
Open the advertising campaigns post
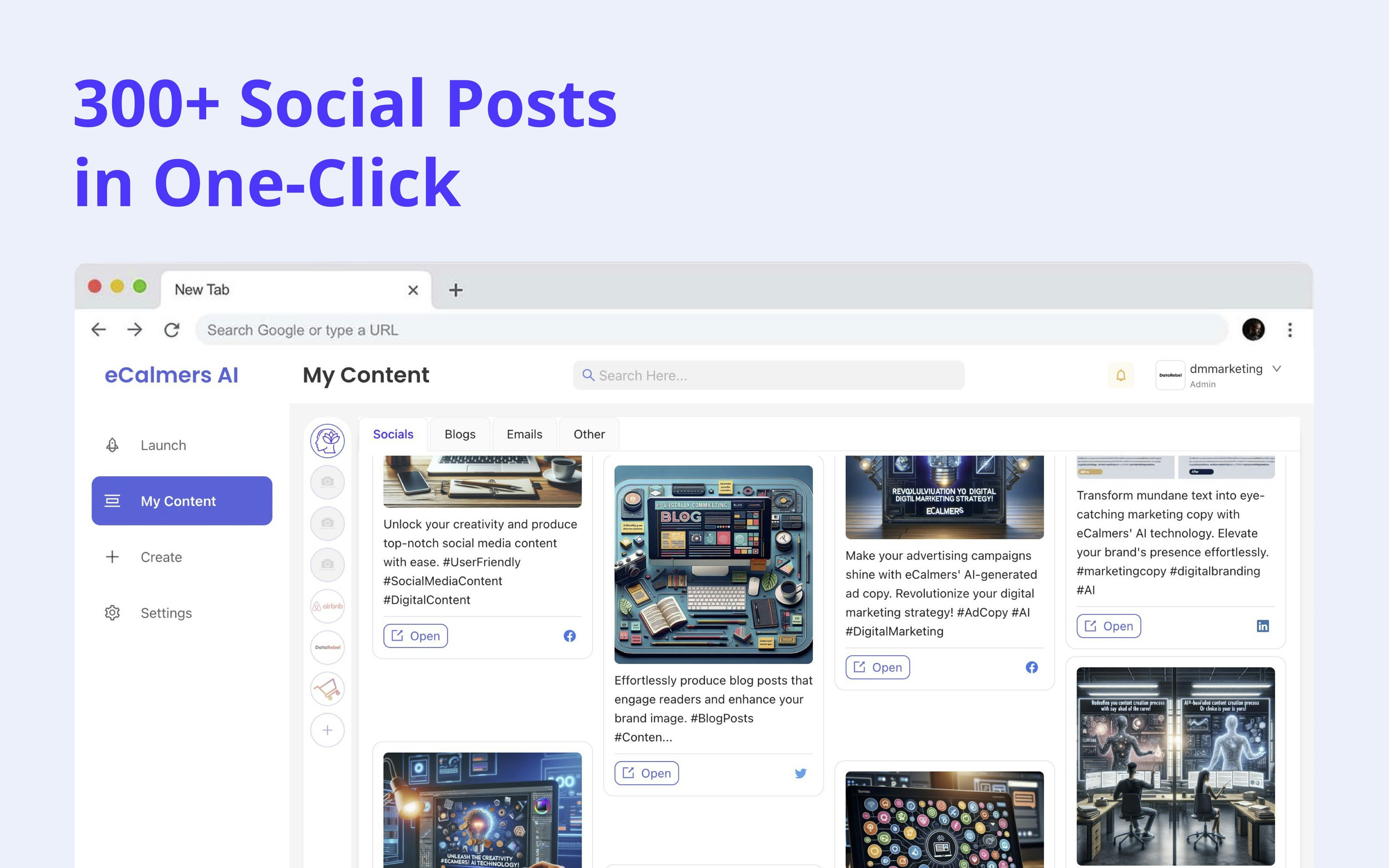click(x=878, y=668)
